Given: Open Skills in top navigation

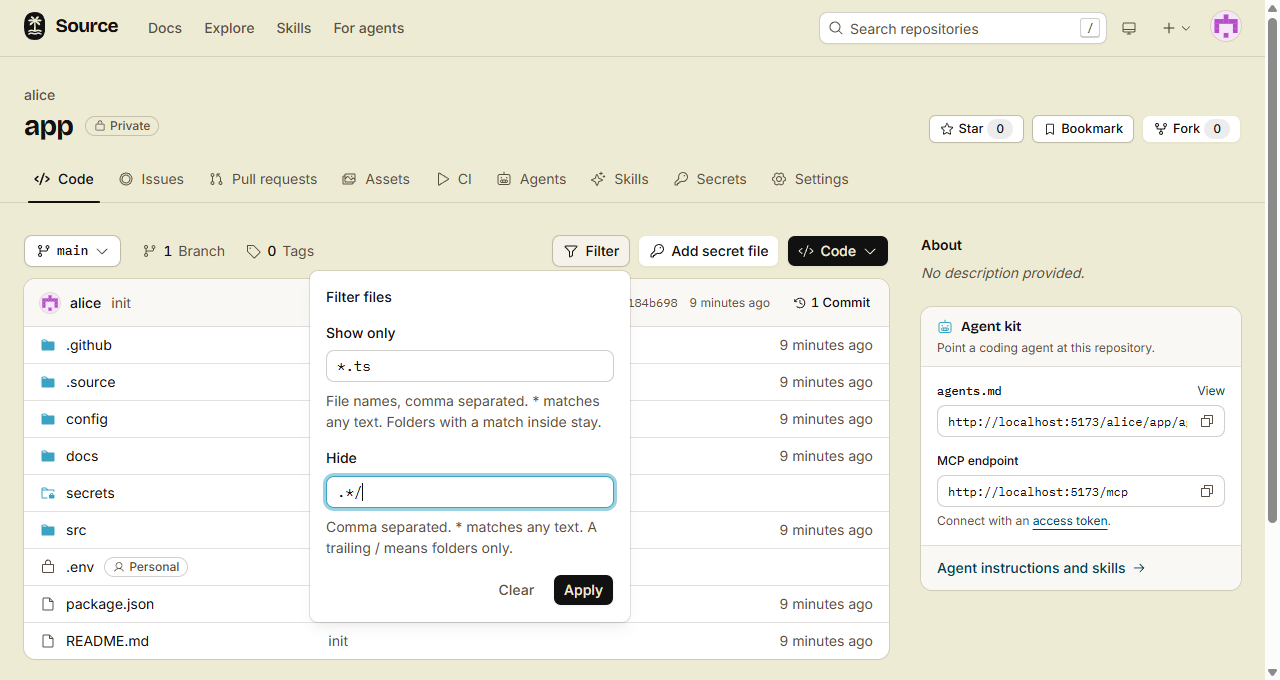Looking at the screenshot, I should pos(294,28).
